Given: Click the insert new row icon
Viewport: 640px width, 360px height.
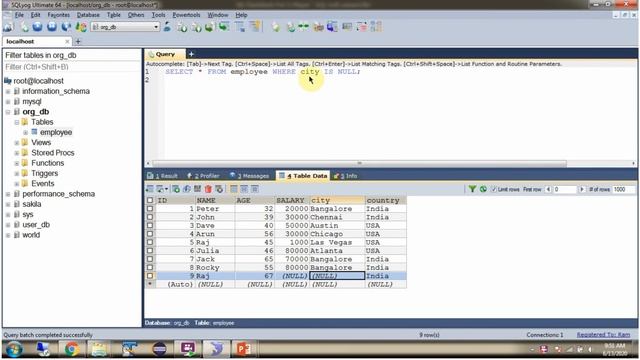Looking at the screenshot, I should coord(176,189).
